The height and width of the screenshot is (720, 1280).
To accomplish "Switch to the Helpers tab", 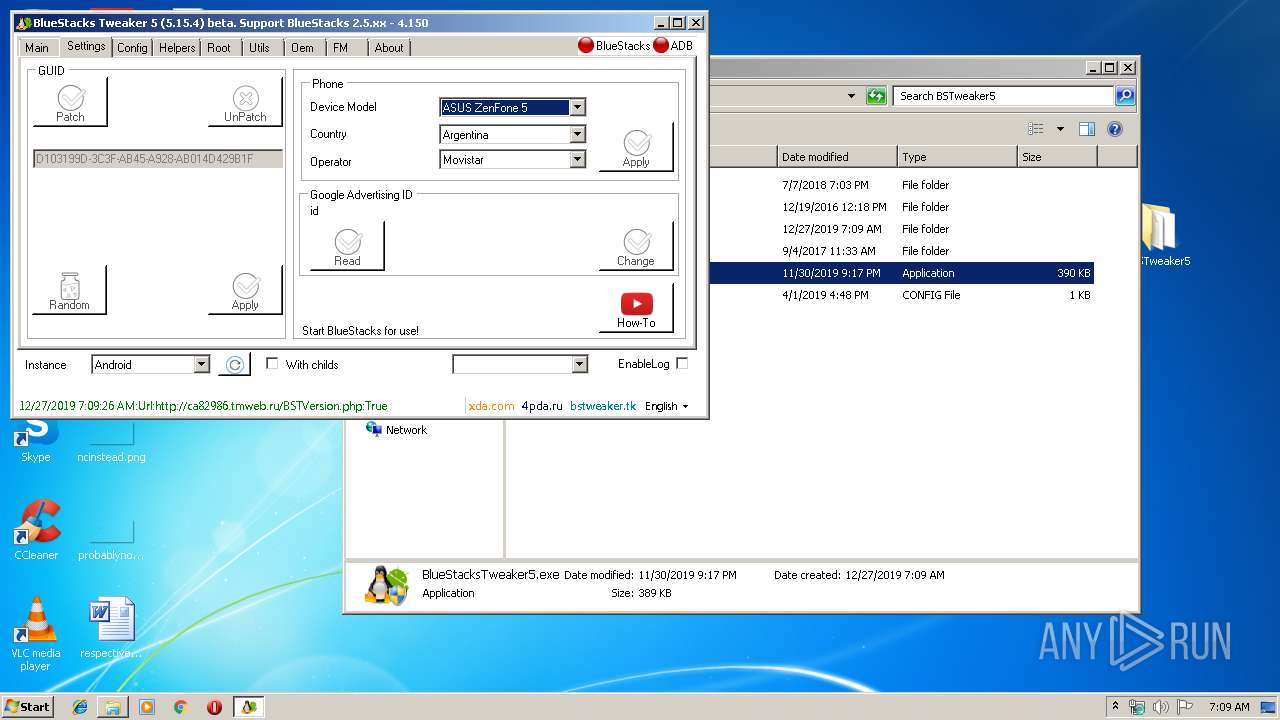I will pyautogui.click(x=177, y=48).
